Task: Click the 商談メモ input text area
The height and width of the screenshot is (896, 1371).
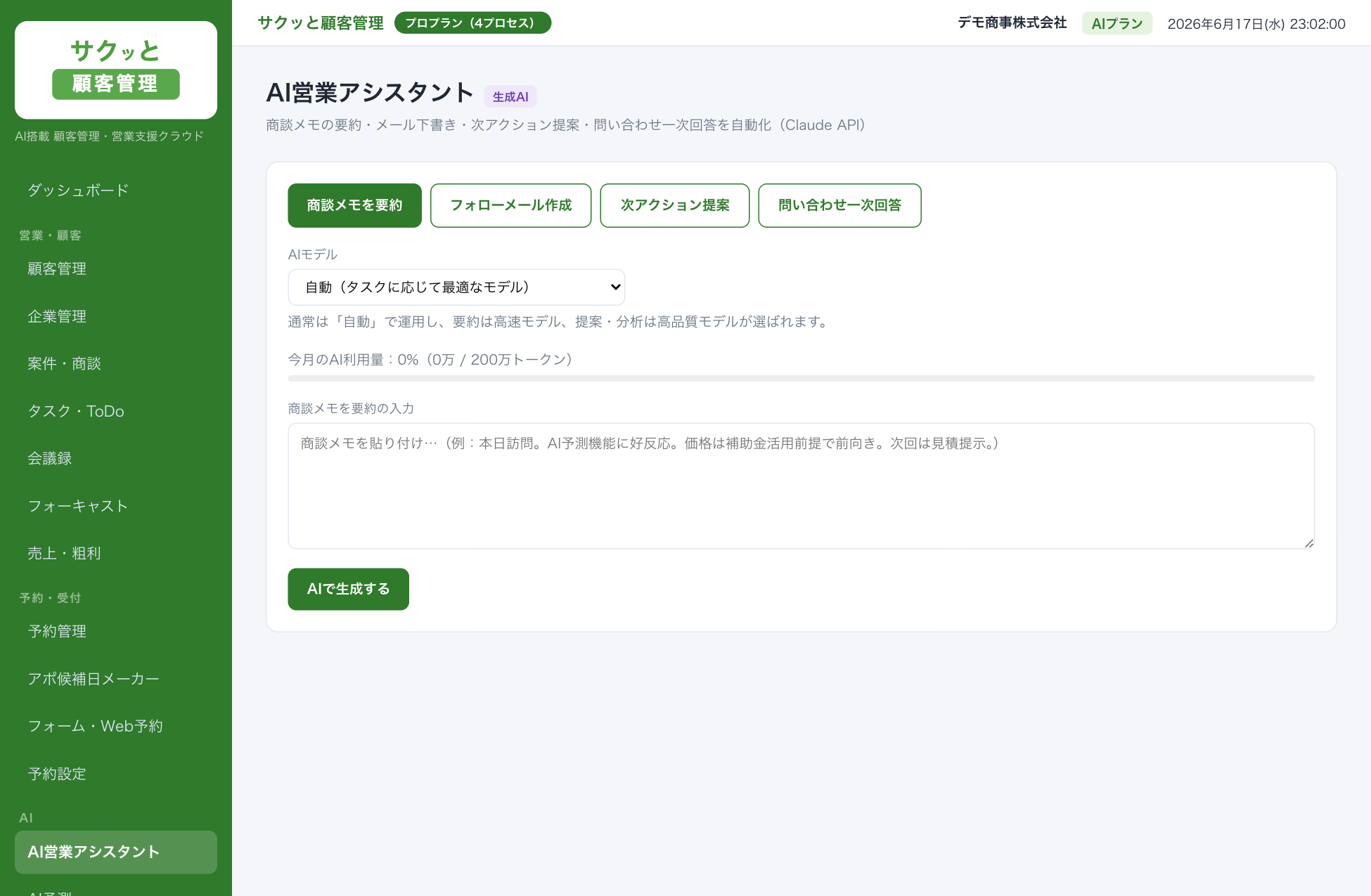Action: point(801,486)
